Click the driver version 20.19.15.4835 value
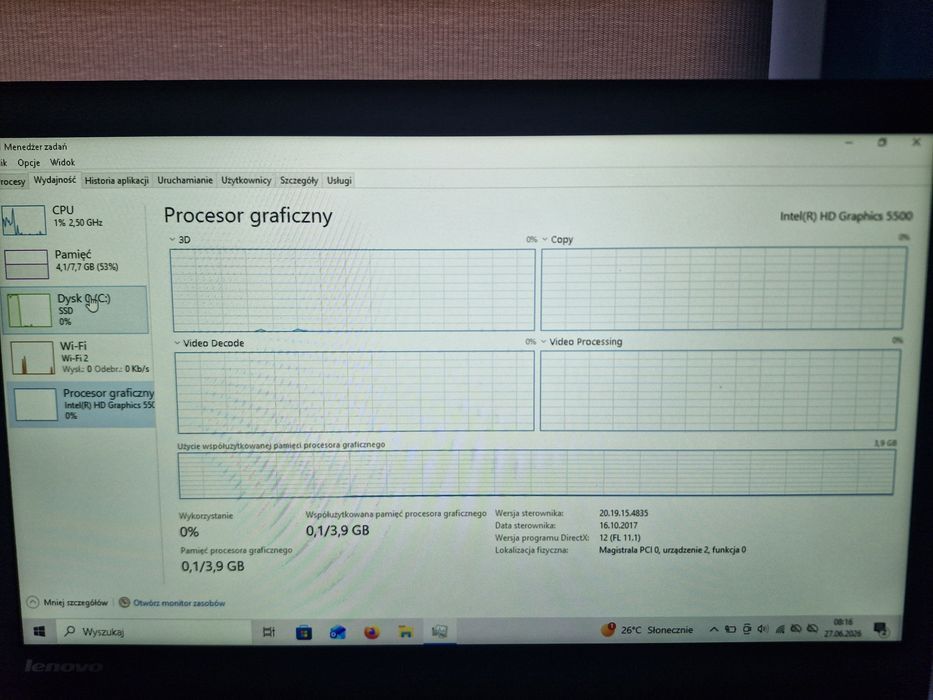The width and height of the screenshot is (933, 700). 624,513
